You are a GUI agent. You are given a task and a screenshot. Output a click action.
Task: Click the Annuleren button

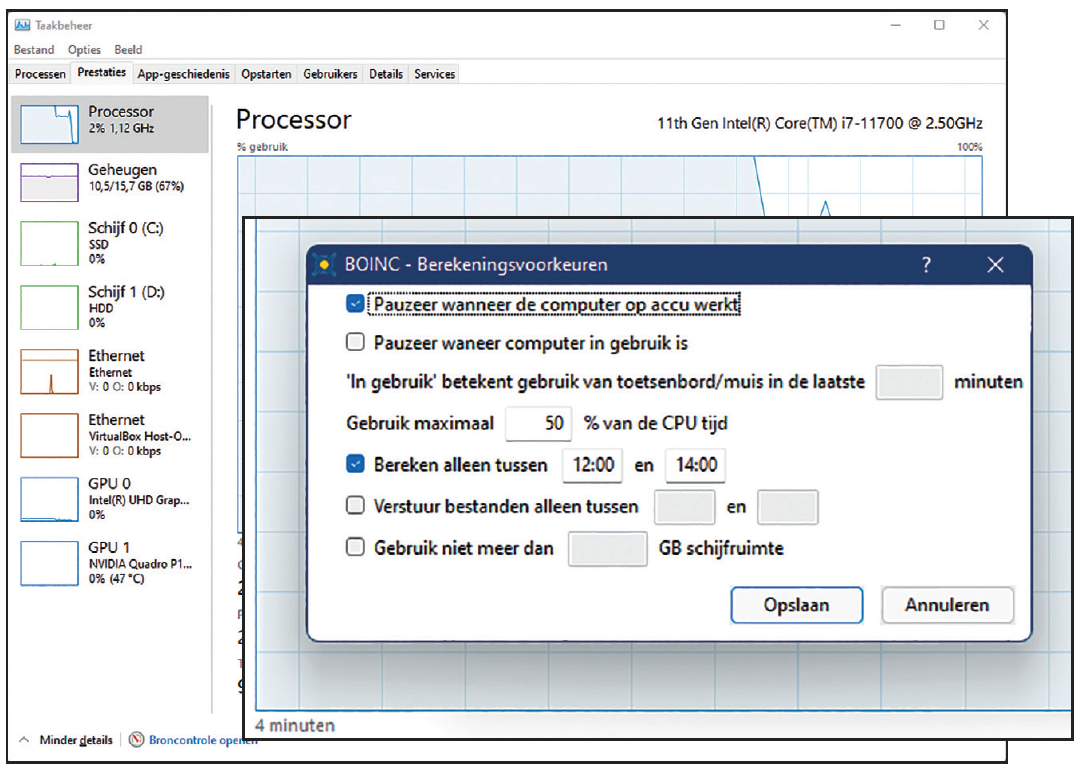tap(947, 605)
